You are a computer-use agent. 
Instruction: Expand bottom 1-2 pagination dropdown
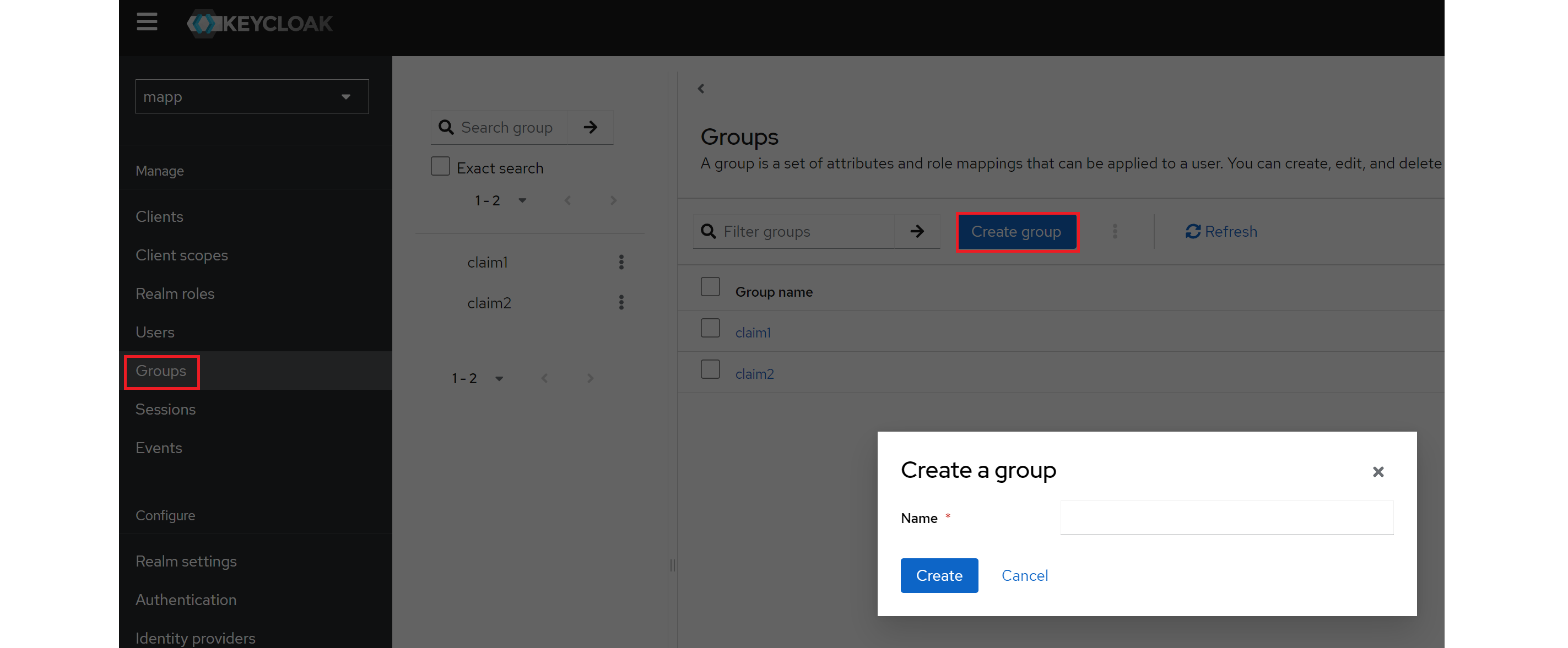coord(499,378)
